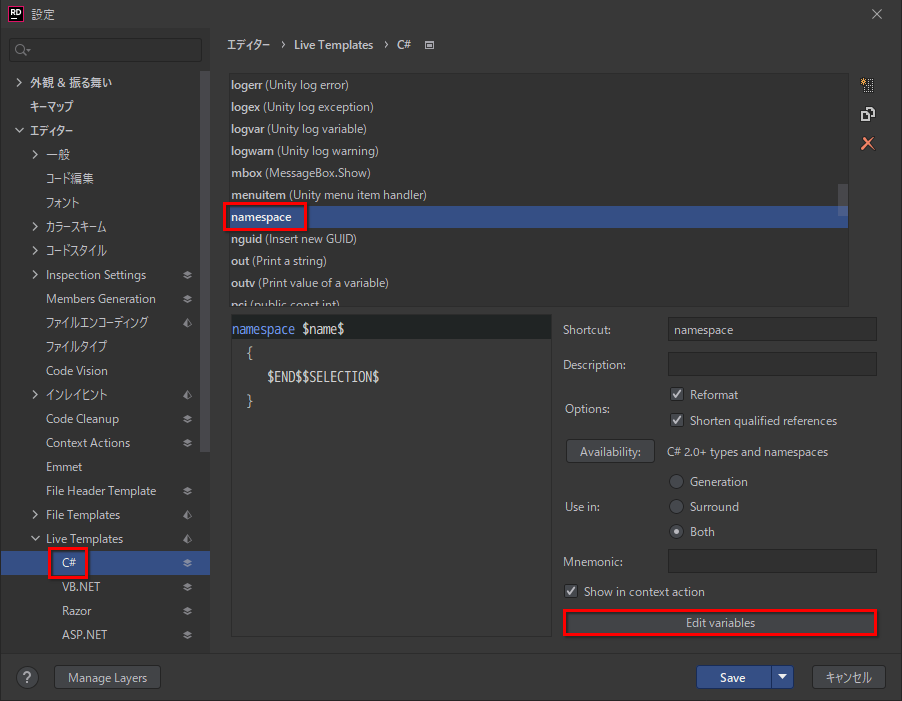Click Live Templates in the breadcrumb
902x701 pixels.
333,45
